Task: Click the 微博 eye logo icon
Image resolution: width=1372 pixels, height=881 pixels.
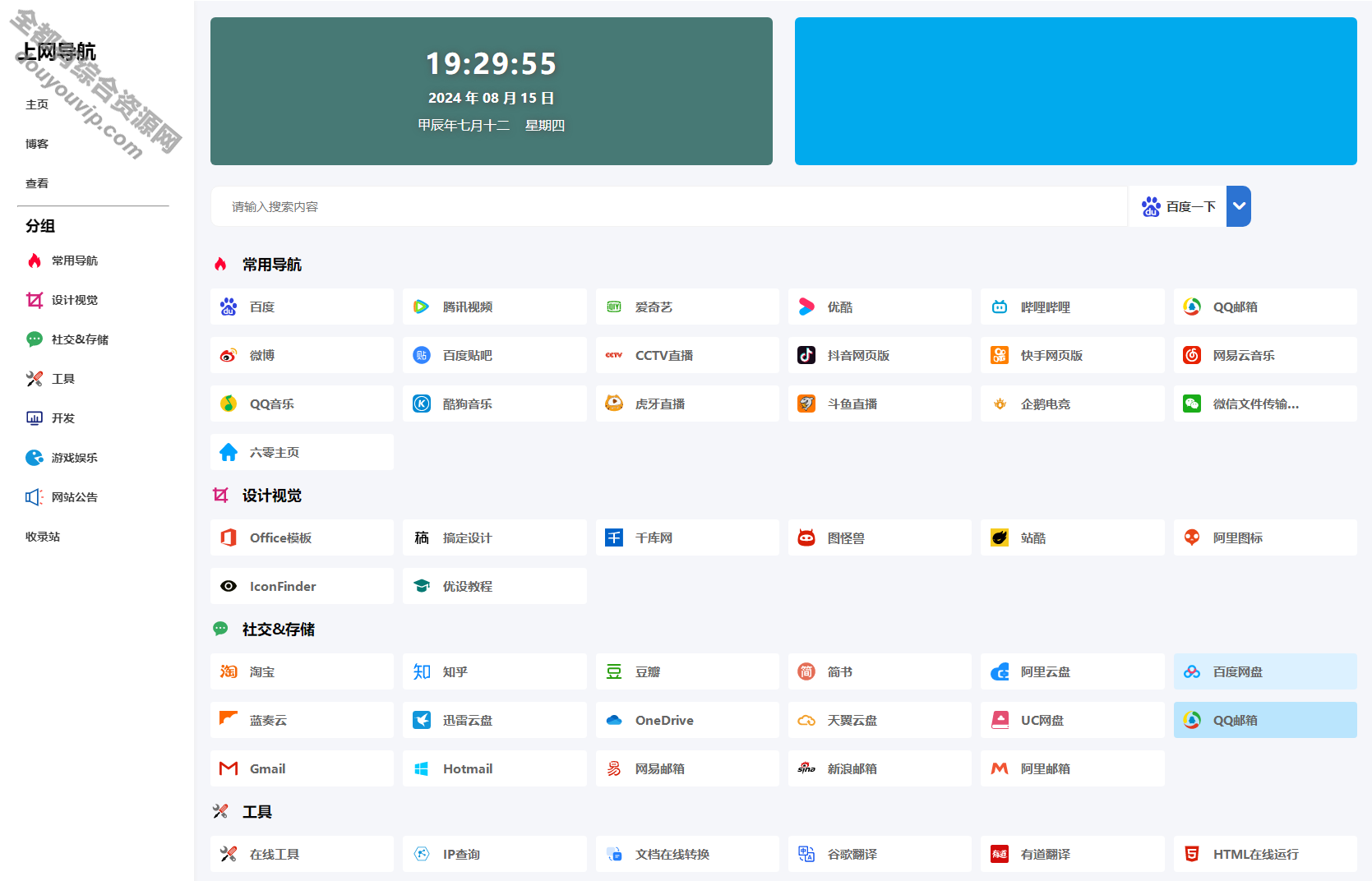Action: 229,355
